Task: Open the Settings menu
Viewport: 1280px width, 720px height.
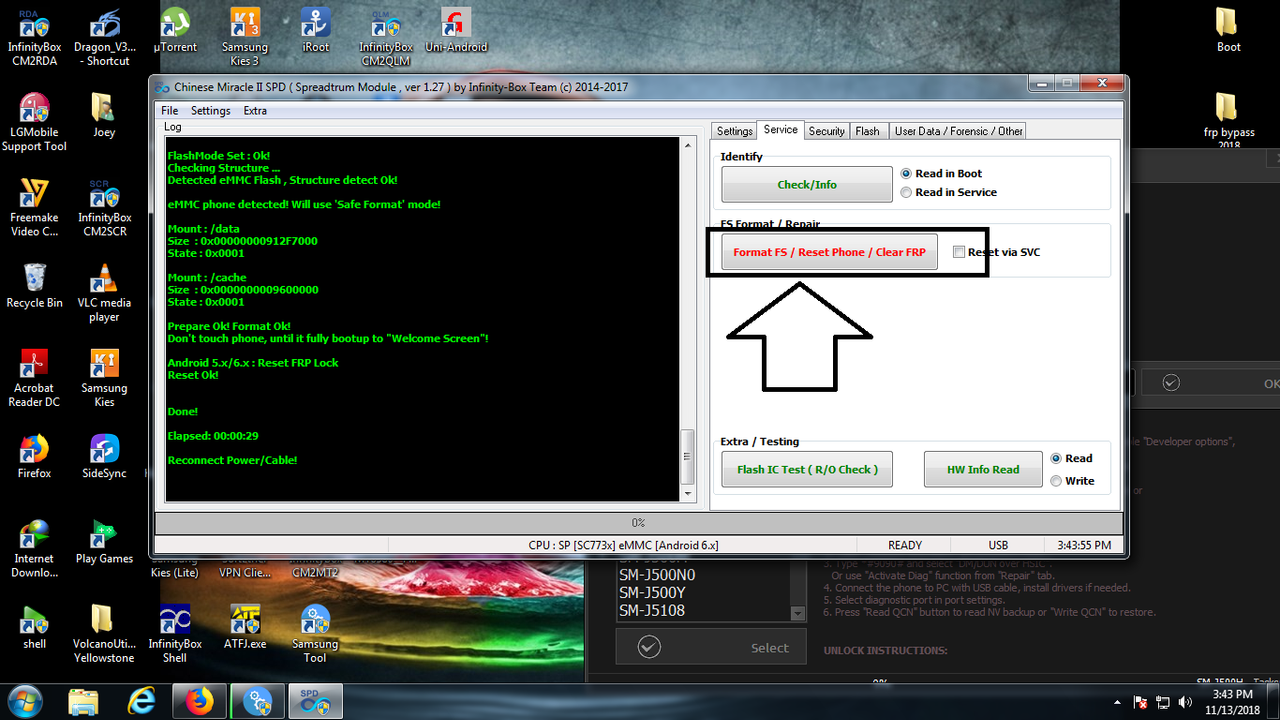Action: pyautogui.click(x=211, y=111)
